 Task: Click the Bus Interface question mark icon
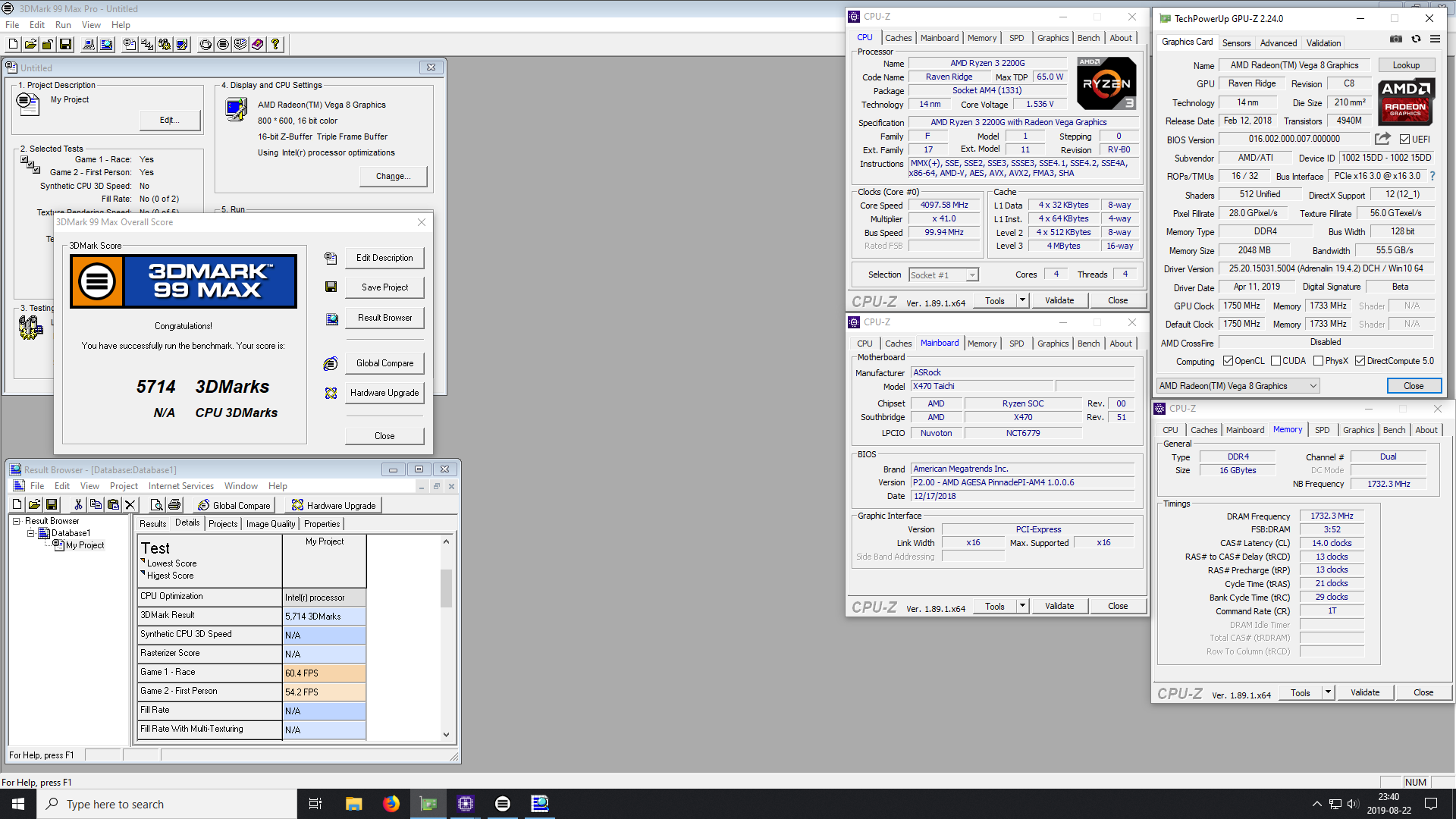[1432, 176]
